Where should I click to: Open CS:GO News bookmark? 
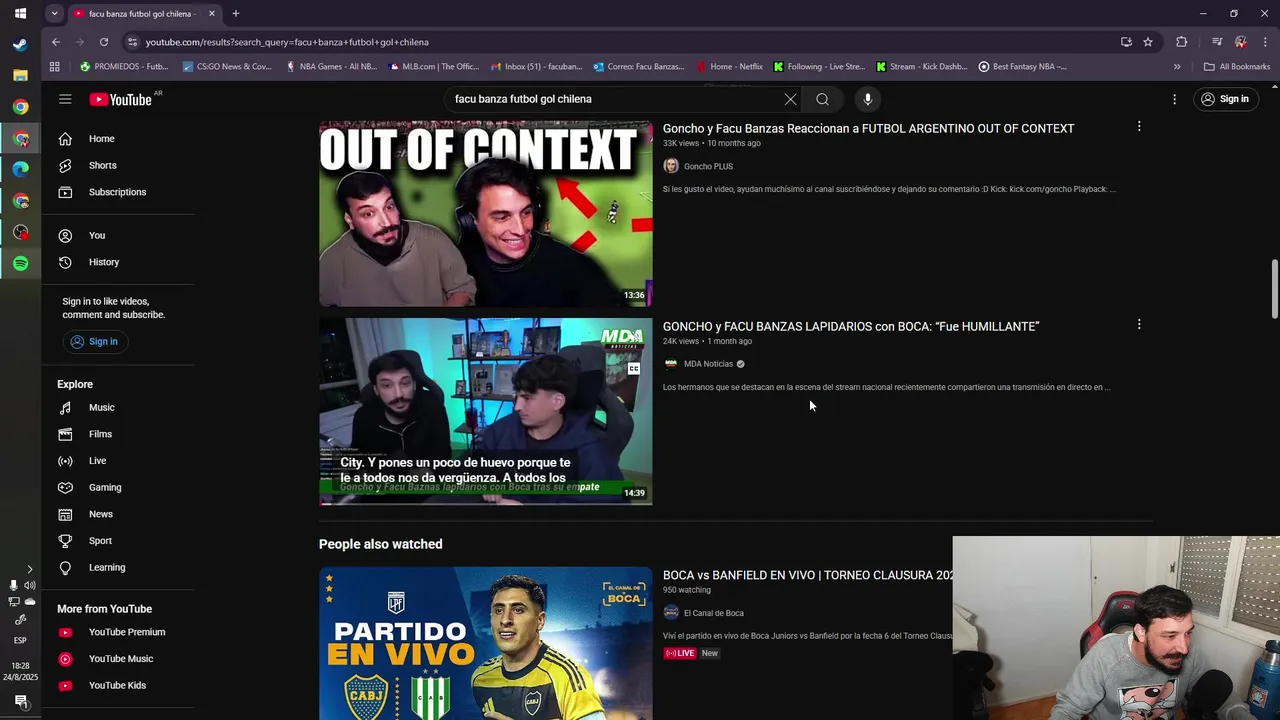[x=227, y=67]
